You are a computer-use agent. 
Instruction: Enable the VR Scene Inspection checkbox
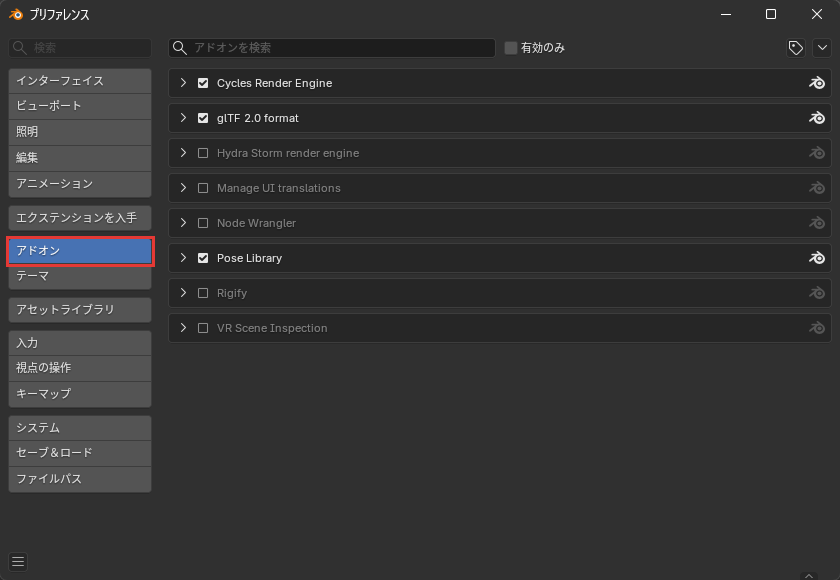(203, 328)
